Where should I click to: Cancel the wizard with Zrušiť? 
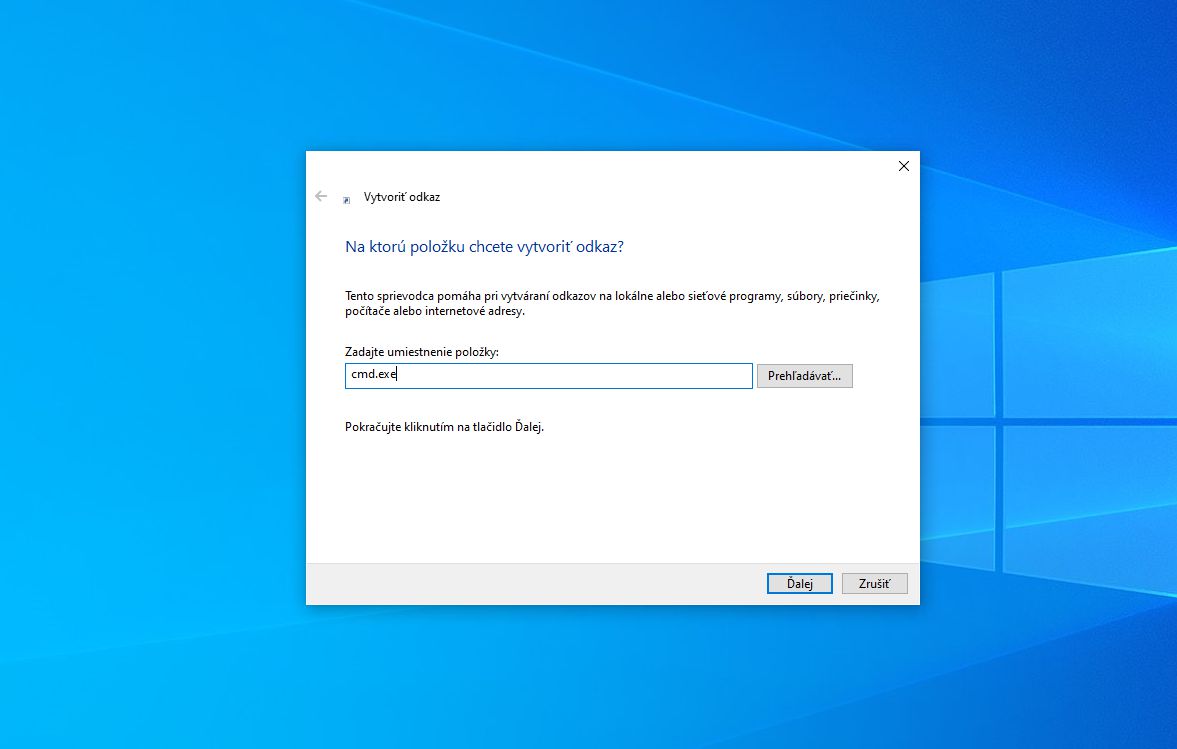click(874, 584)
